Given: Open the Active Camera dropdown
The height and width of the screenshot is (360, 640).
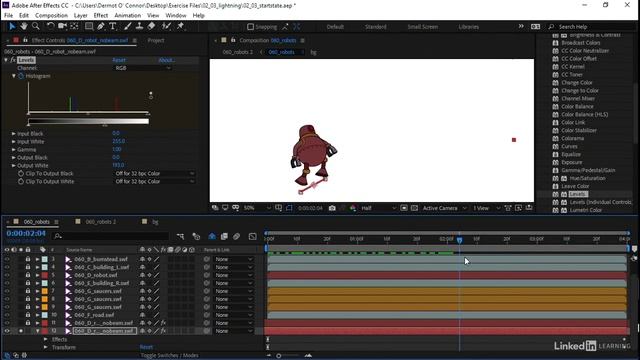Looking at the screenshot, I should coord(444,208).
